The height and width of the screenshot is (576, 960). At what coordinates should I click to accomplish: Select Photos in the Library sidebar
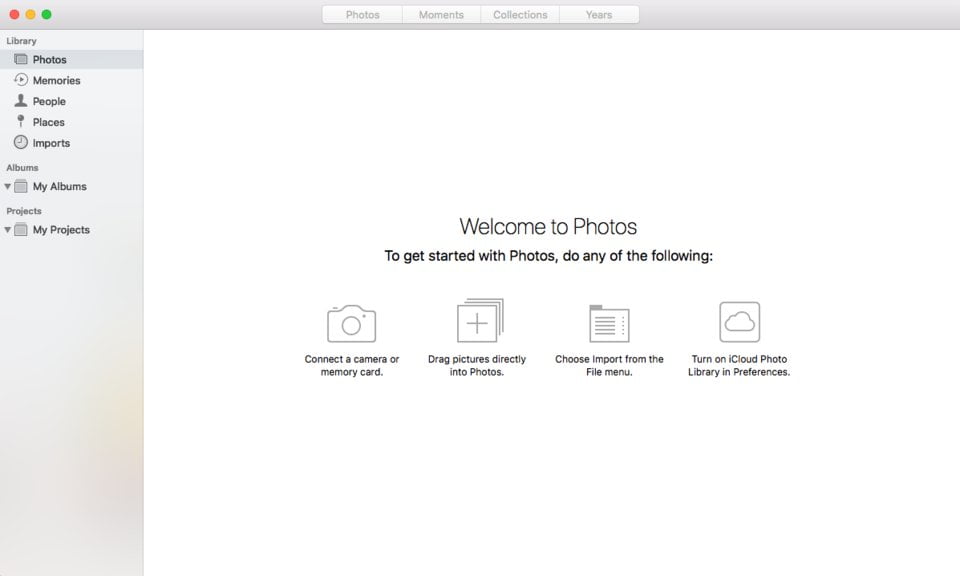pos(72,59)
